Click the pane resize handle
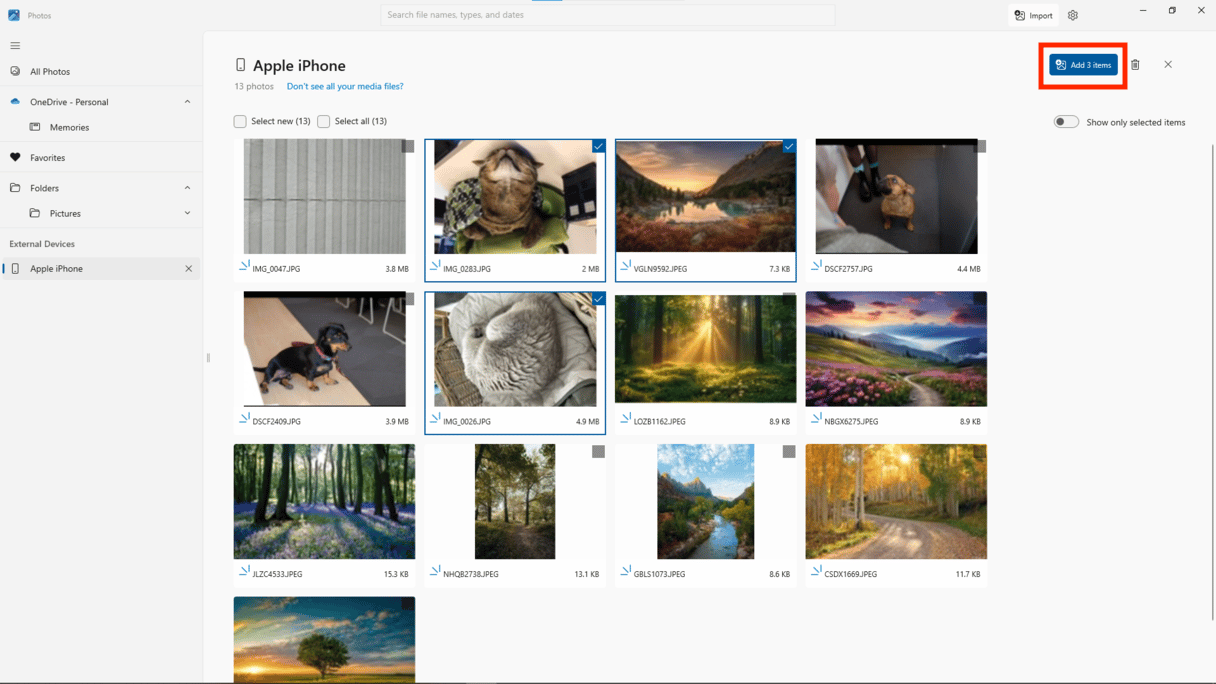 coord(208,357)
